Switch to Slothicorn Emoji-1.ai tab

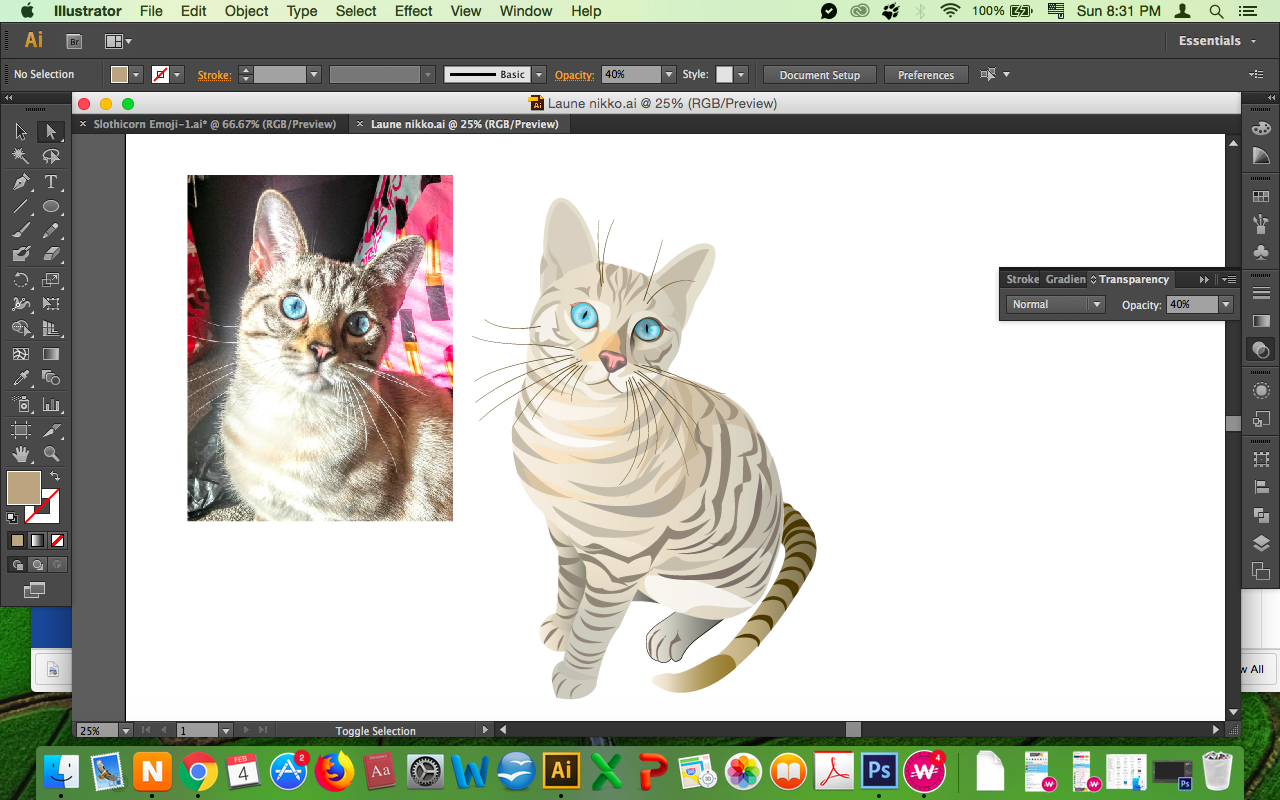(214, 124)
